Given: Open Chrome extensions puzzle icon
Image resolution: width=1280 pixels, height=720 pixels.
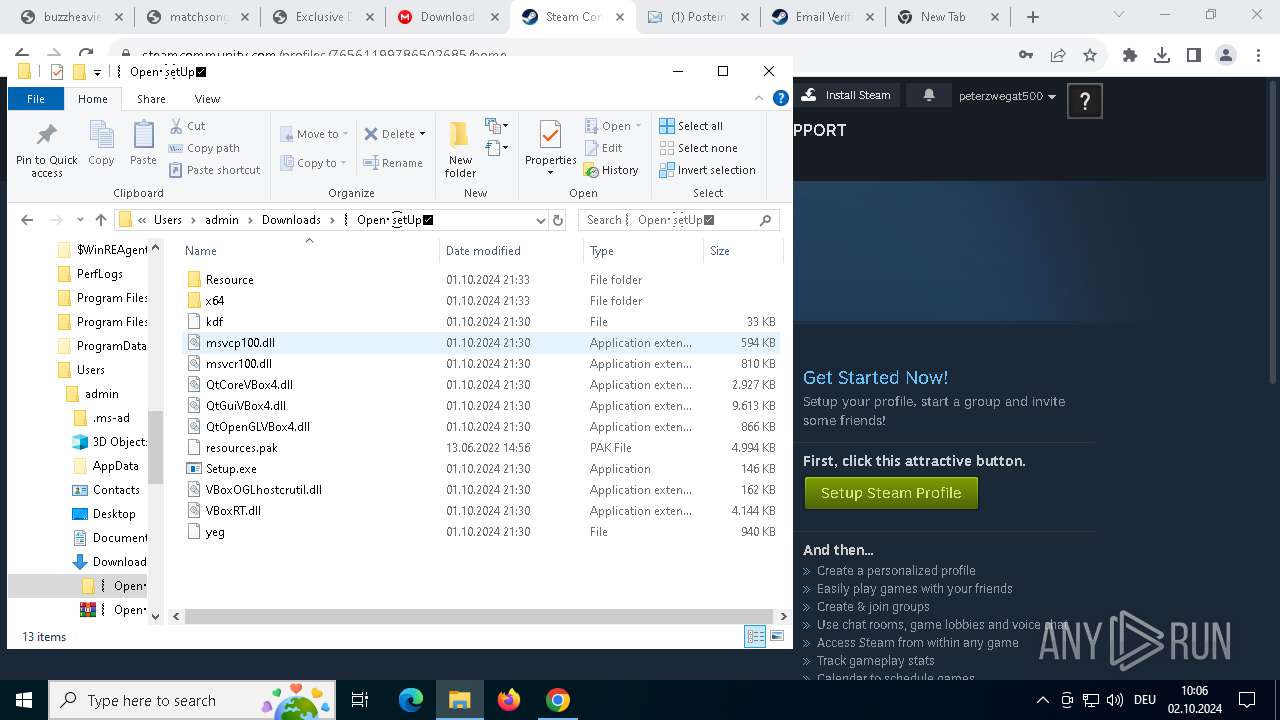Looking at the screenshot, I should [x=1130, y=56].
